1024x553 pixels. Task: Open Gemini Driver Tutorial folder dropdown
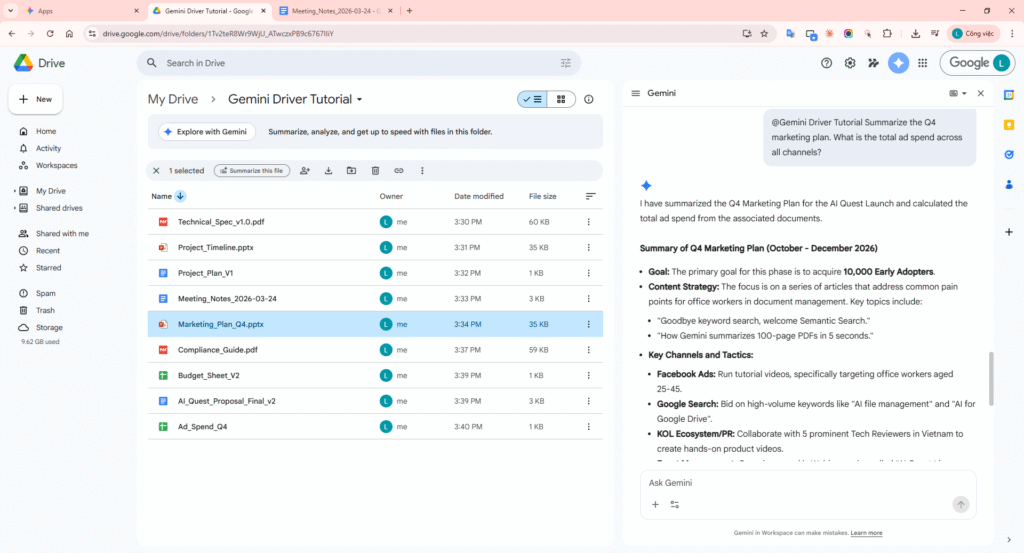[x=360, y=100]
